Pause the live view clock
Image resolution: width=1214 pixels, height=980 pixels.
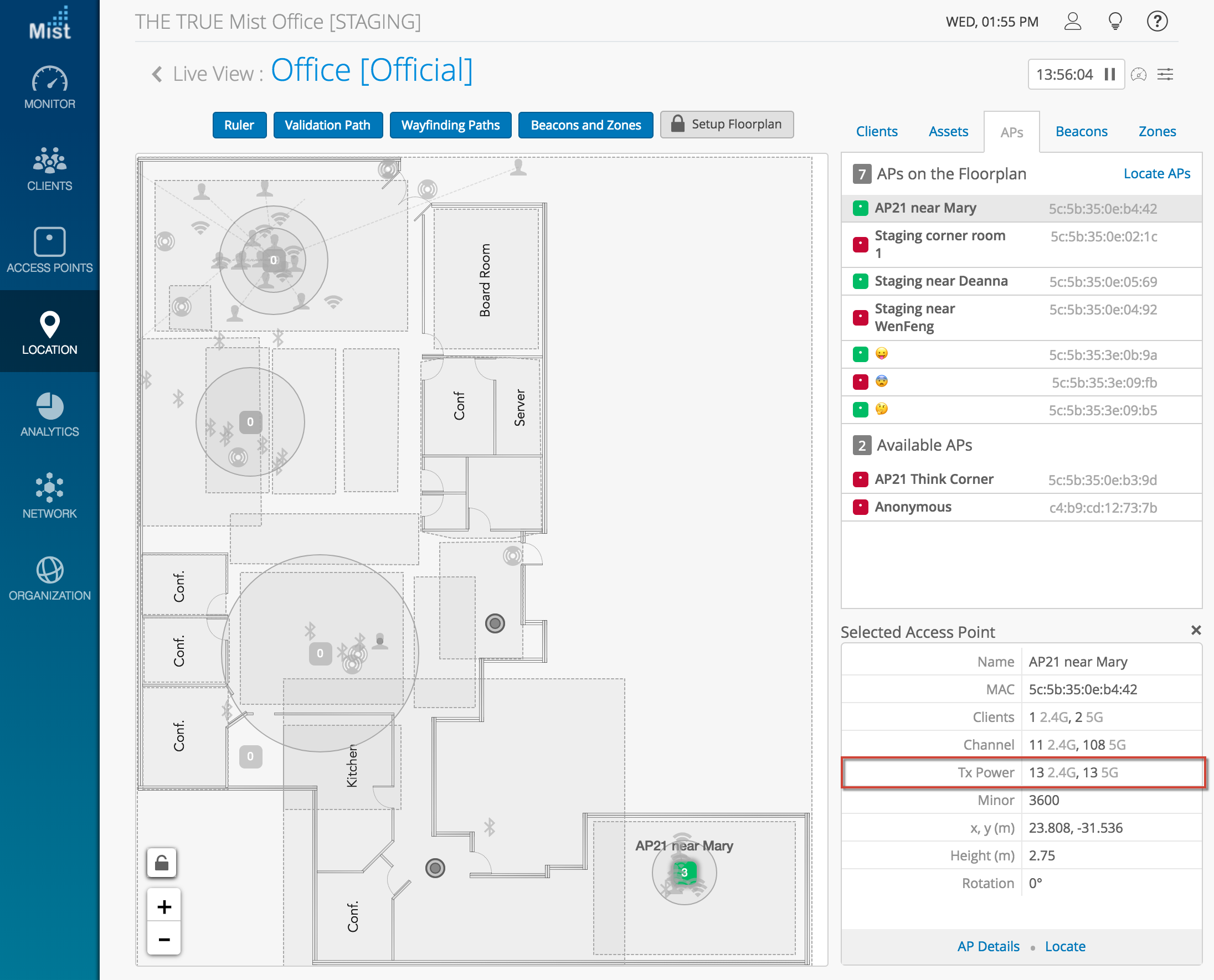[x=1109, y=75]
